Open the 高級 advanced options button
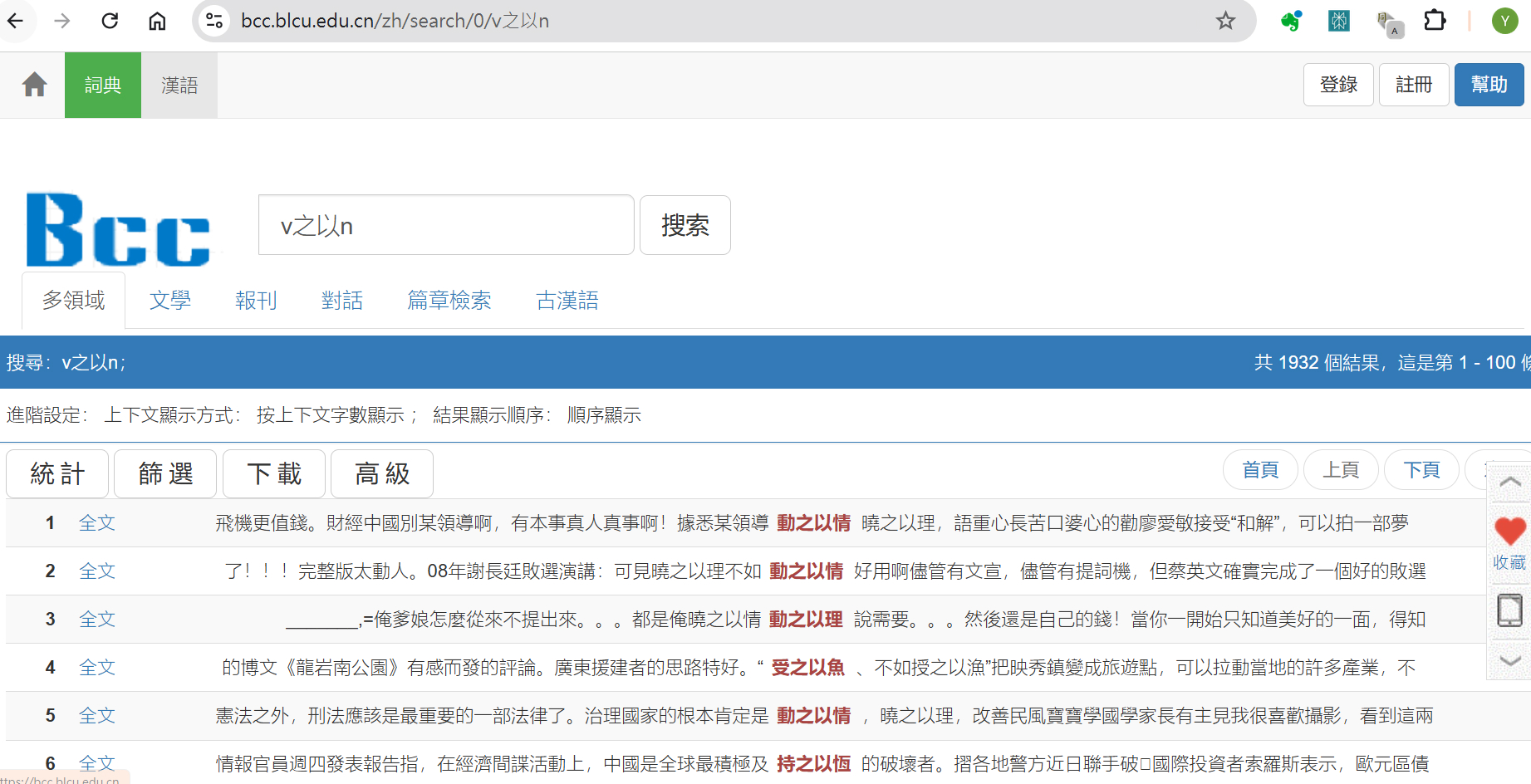The image size is (1531, 784). click(382, 473)
